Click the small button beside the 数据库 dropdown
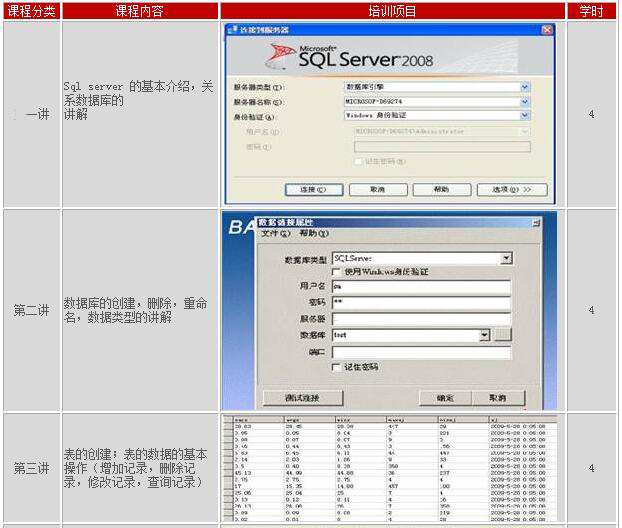The width and height of the screenshot is (622, 528). [x=503, y=335]
